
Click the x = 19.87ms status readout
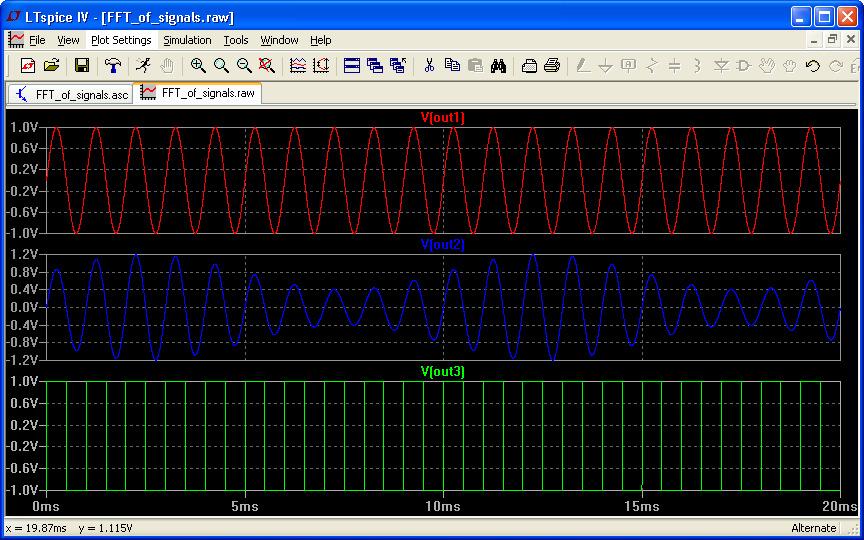click(37, 529)
